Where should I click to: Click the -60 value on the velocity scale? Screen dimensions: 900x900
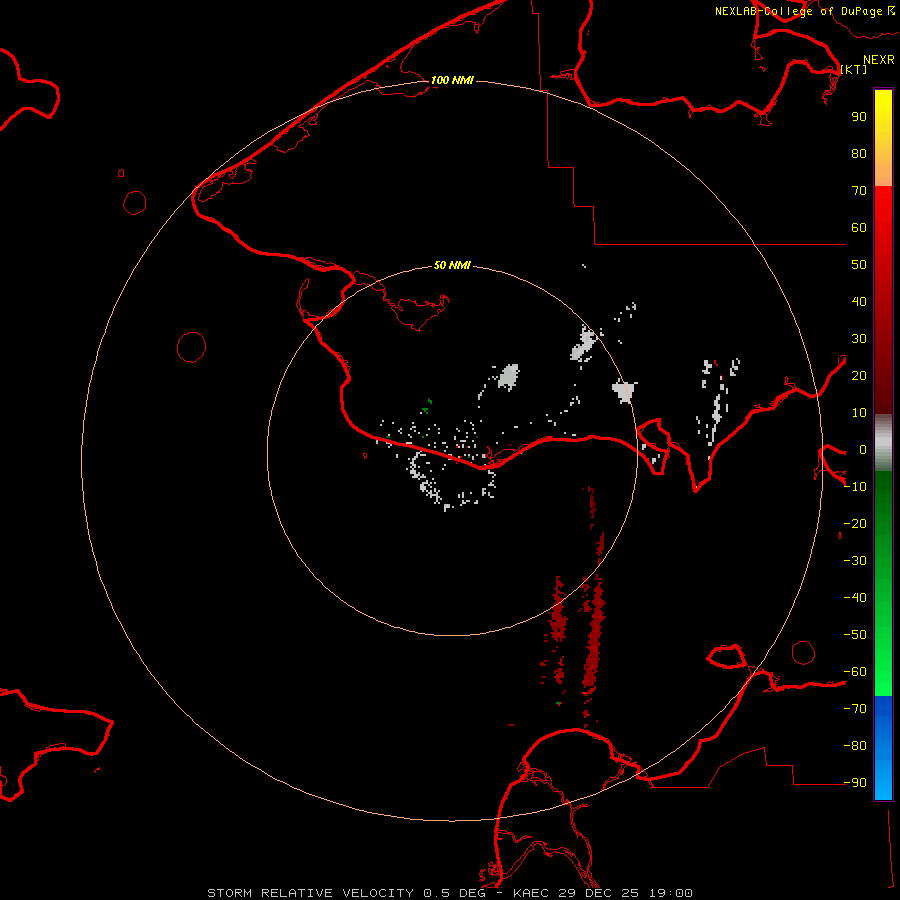855,672
